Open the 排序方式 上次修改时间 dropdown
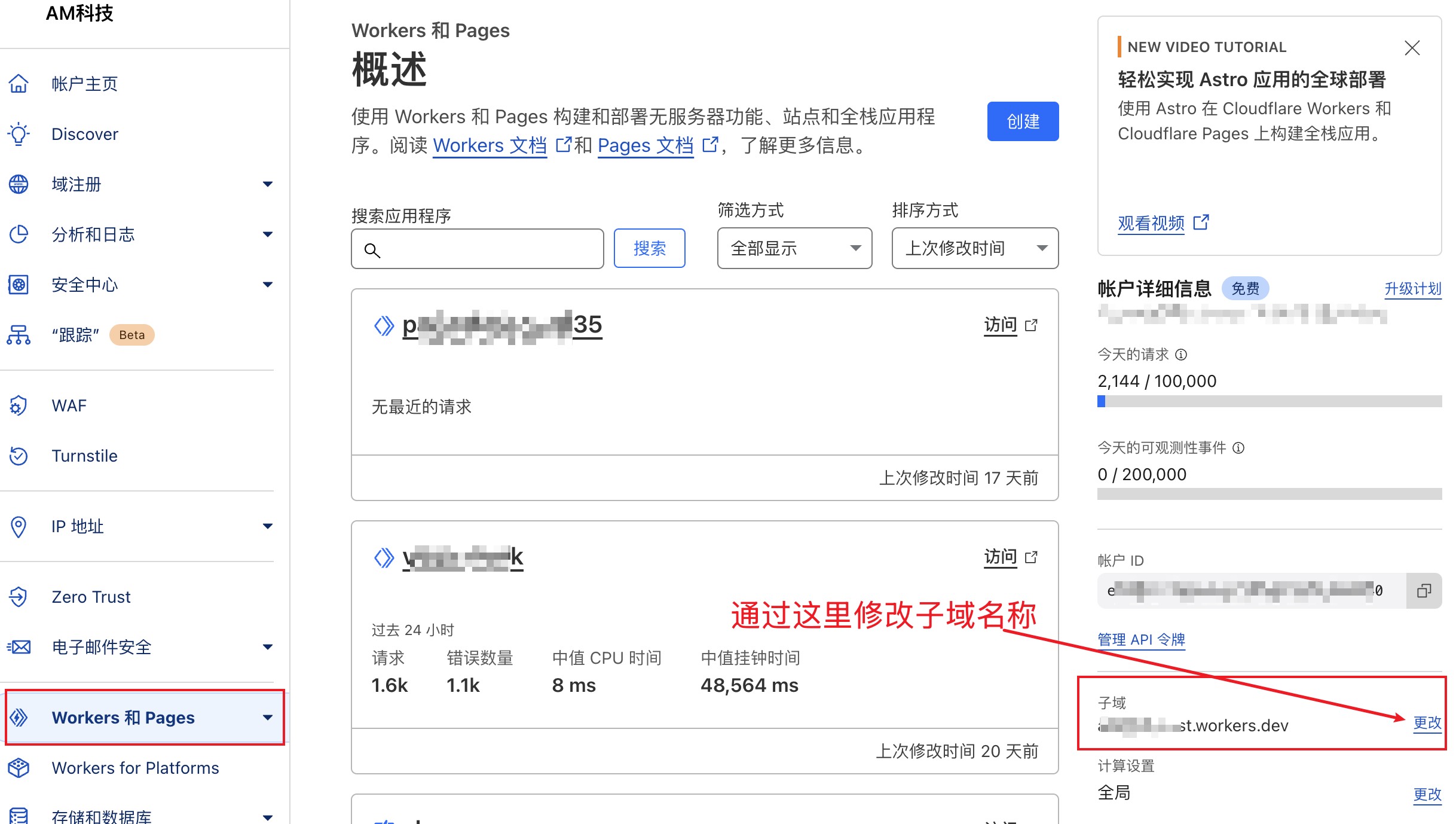 (x=974, y=248)
